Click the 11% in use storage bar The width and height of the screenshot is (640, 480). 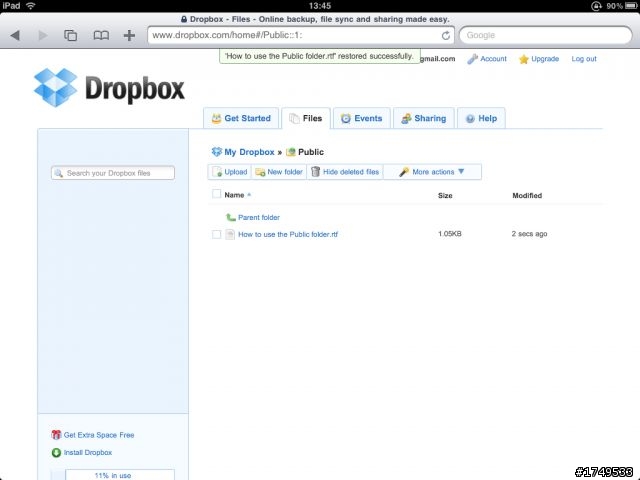click(113, 474)
